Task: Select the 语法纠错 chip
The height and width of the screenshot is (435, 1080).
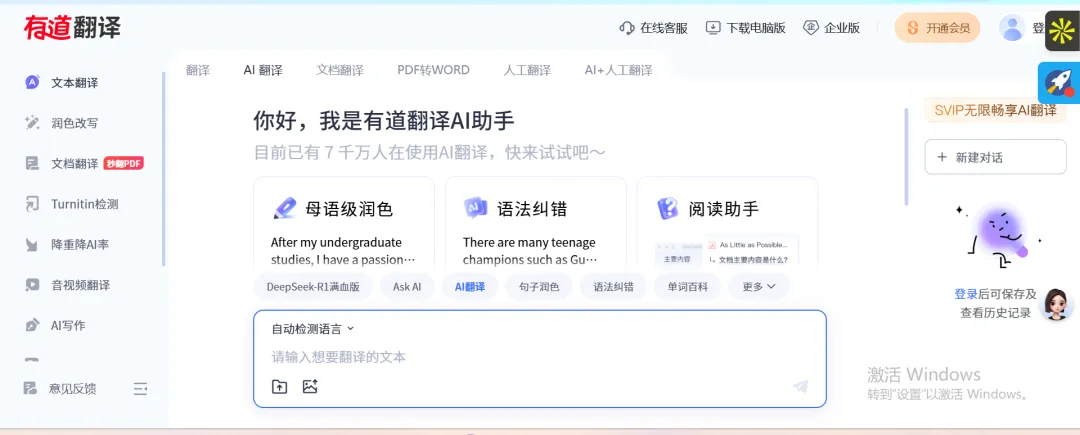Action: coord(613,286)
